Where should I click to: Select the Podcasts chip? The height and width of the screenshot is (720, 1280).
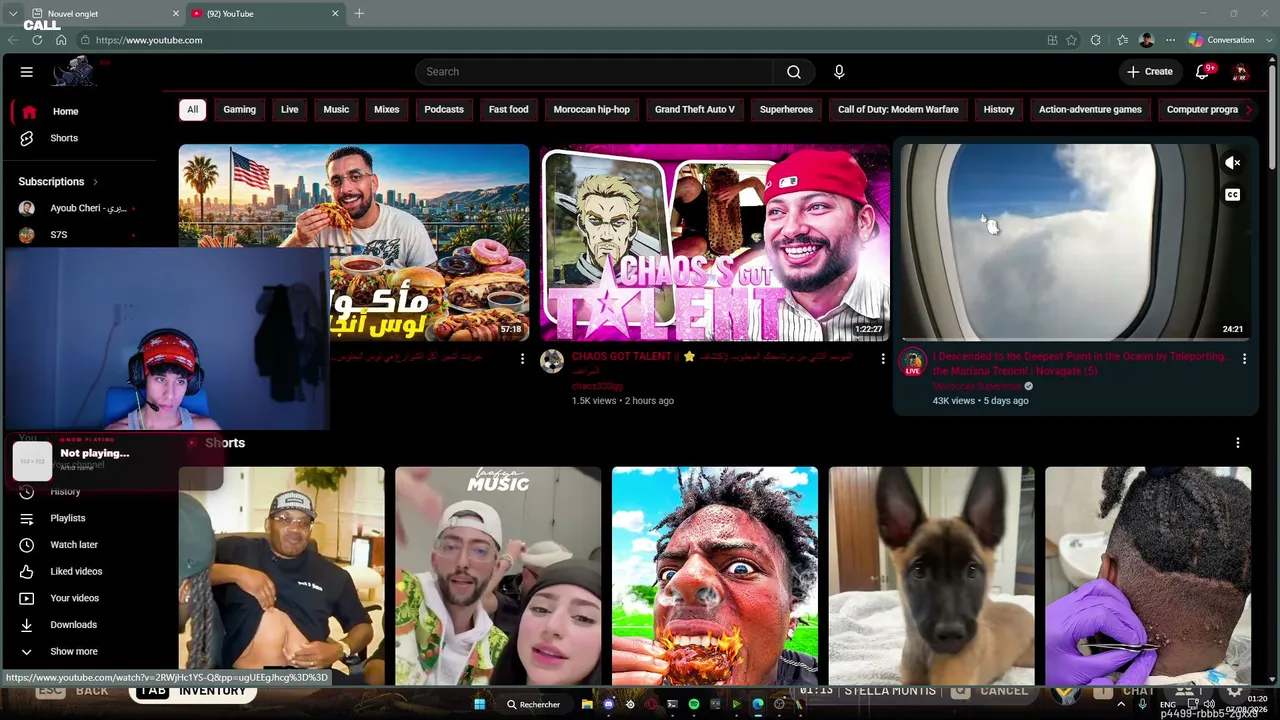[444, 110]
